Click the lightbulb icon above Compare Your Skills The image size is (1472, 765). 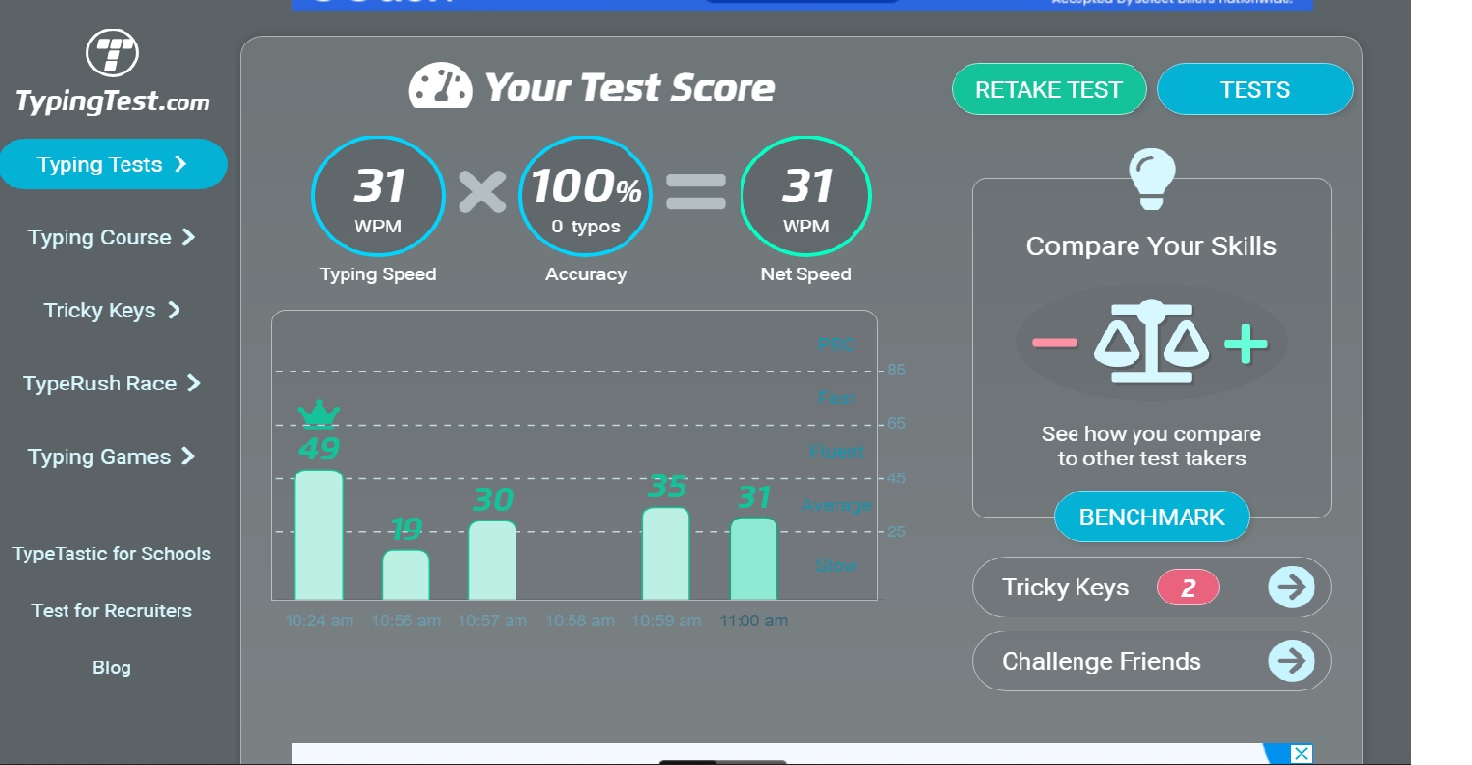point(1151,179)
